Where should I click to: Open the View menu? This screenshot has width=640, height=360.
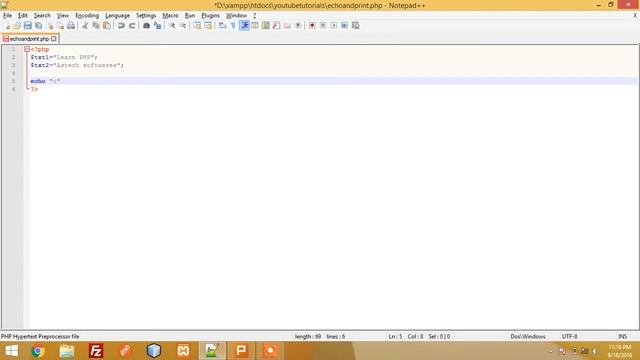[x=62, y=16]
